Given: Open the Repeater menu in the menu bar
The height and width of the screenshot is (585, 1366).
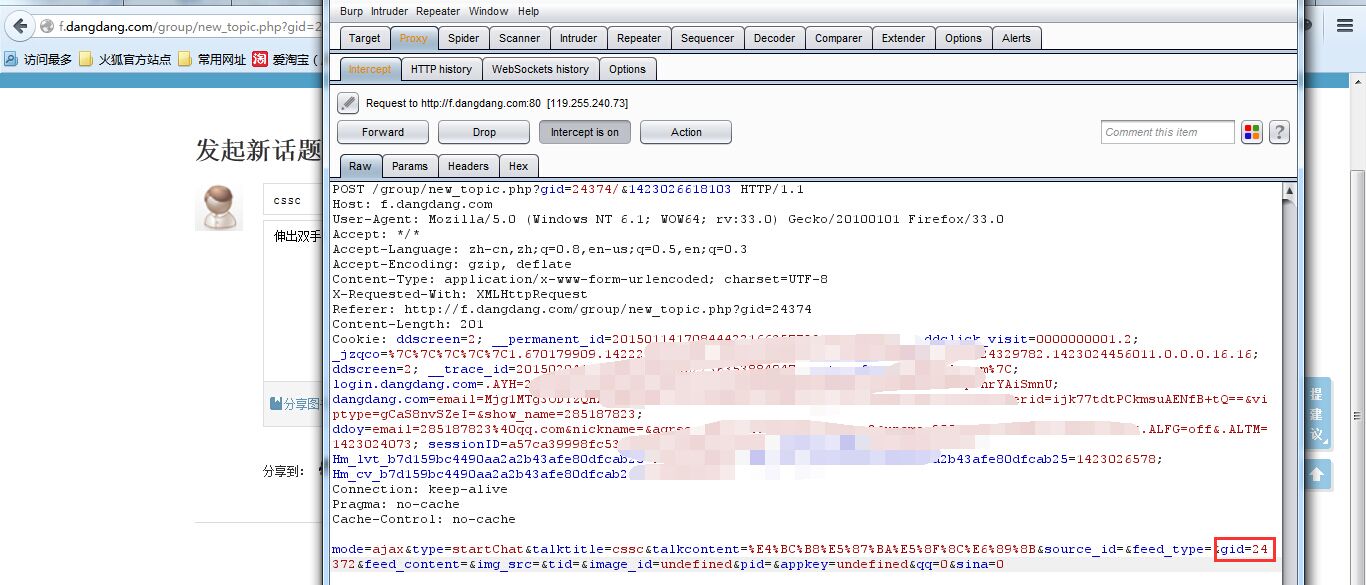Looking at the screenshot, I should pyautogui.click(x=438, y=11).
